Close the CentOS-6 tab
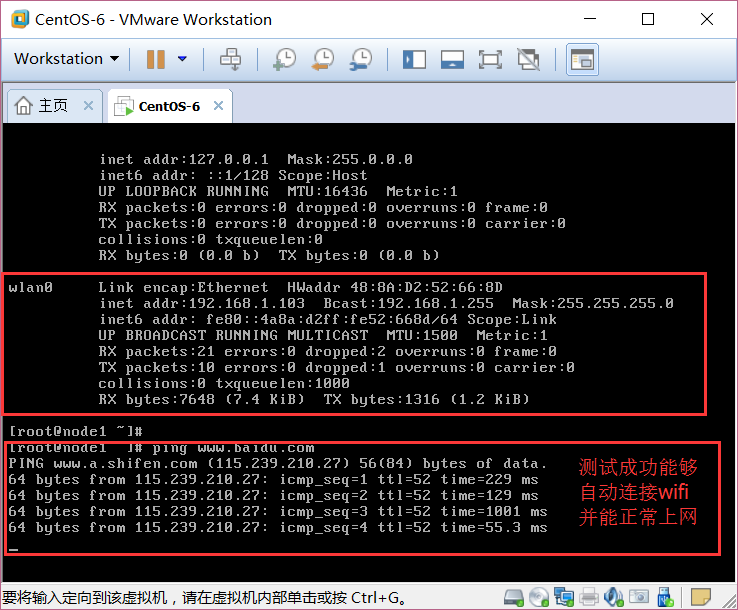Image resolution: width=738 pixels, height=610 pixels. tap(218, 105)
